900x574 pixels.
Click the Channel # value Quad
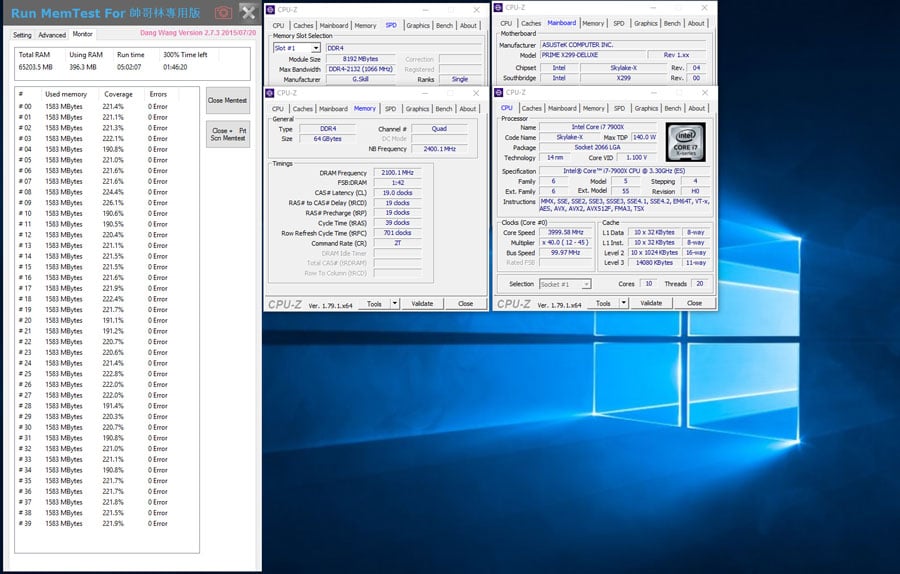(x=439, y=129)
